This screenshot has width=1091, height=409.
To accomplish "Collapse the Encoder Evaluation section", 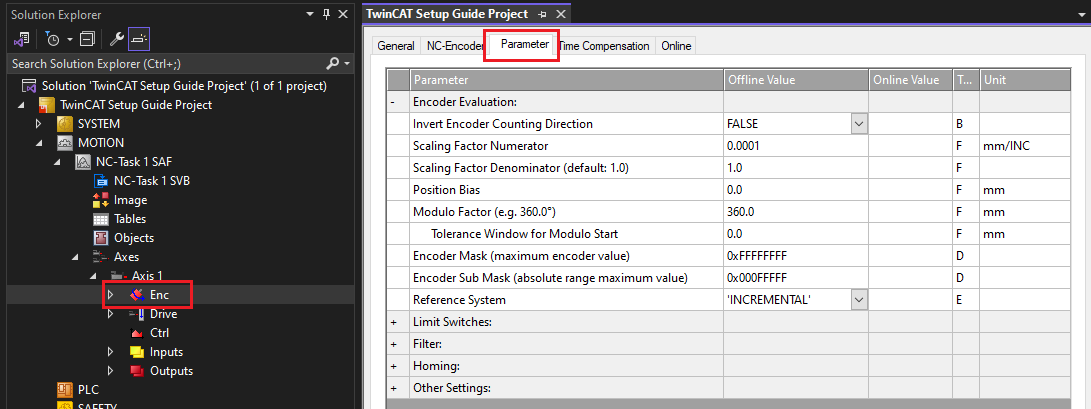I will (393, 102).
